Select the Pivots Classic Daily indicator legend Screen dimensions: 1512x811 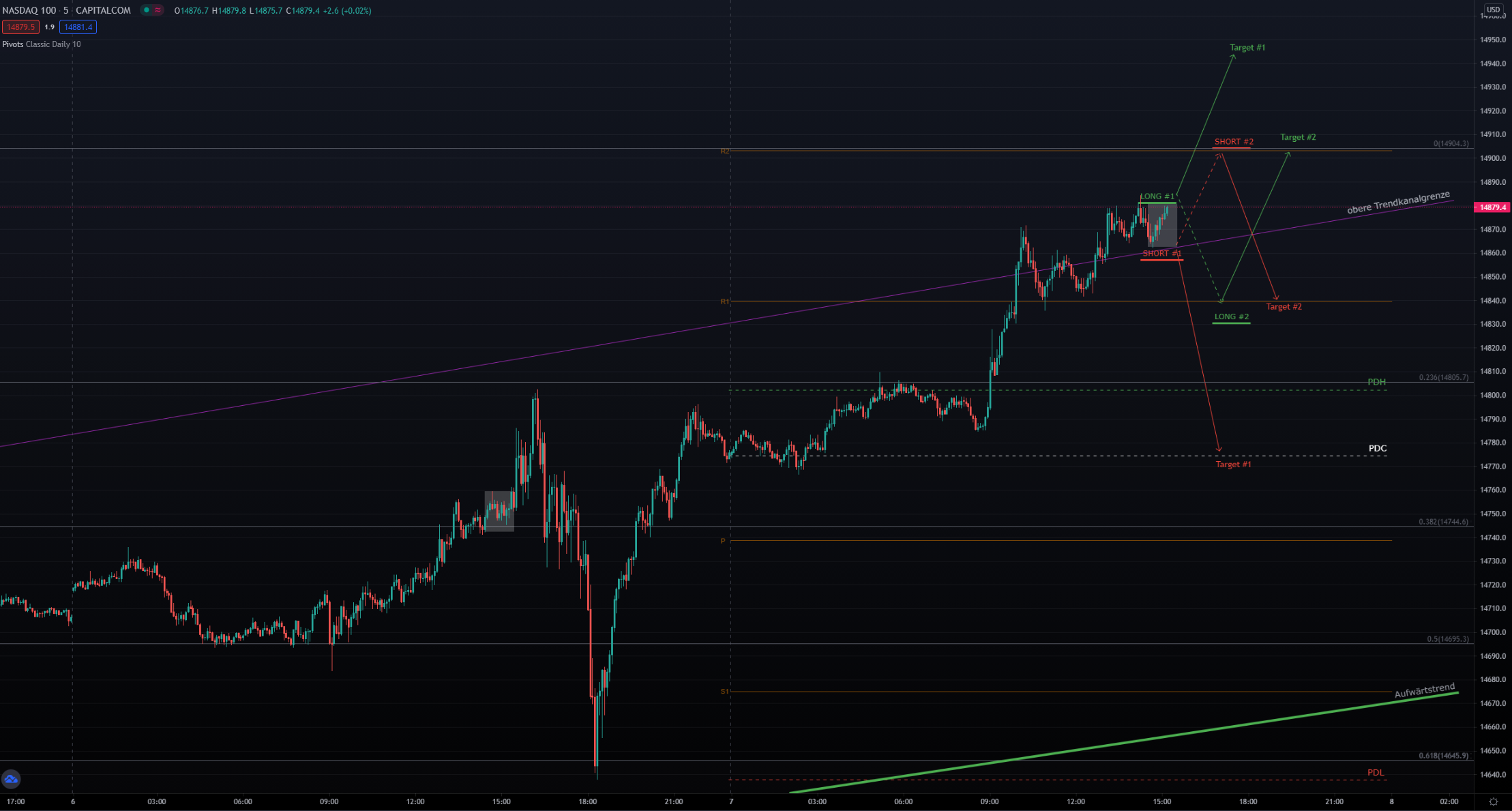(x=41, y=44)
